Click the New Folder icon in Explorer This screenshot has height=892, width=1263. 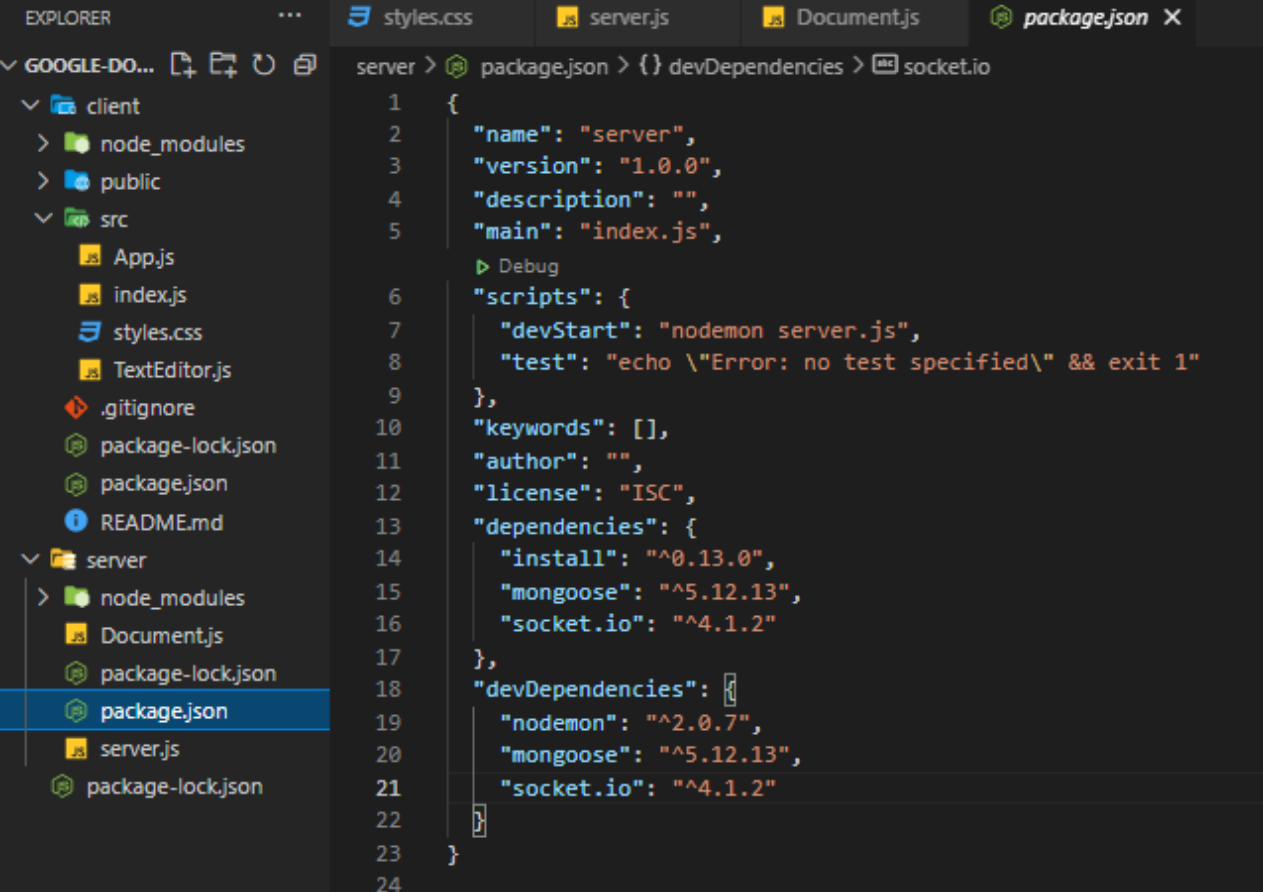tap(223, 66)
